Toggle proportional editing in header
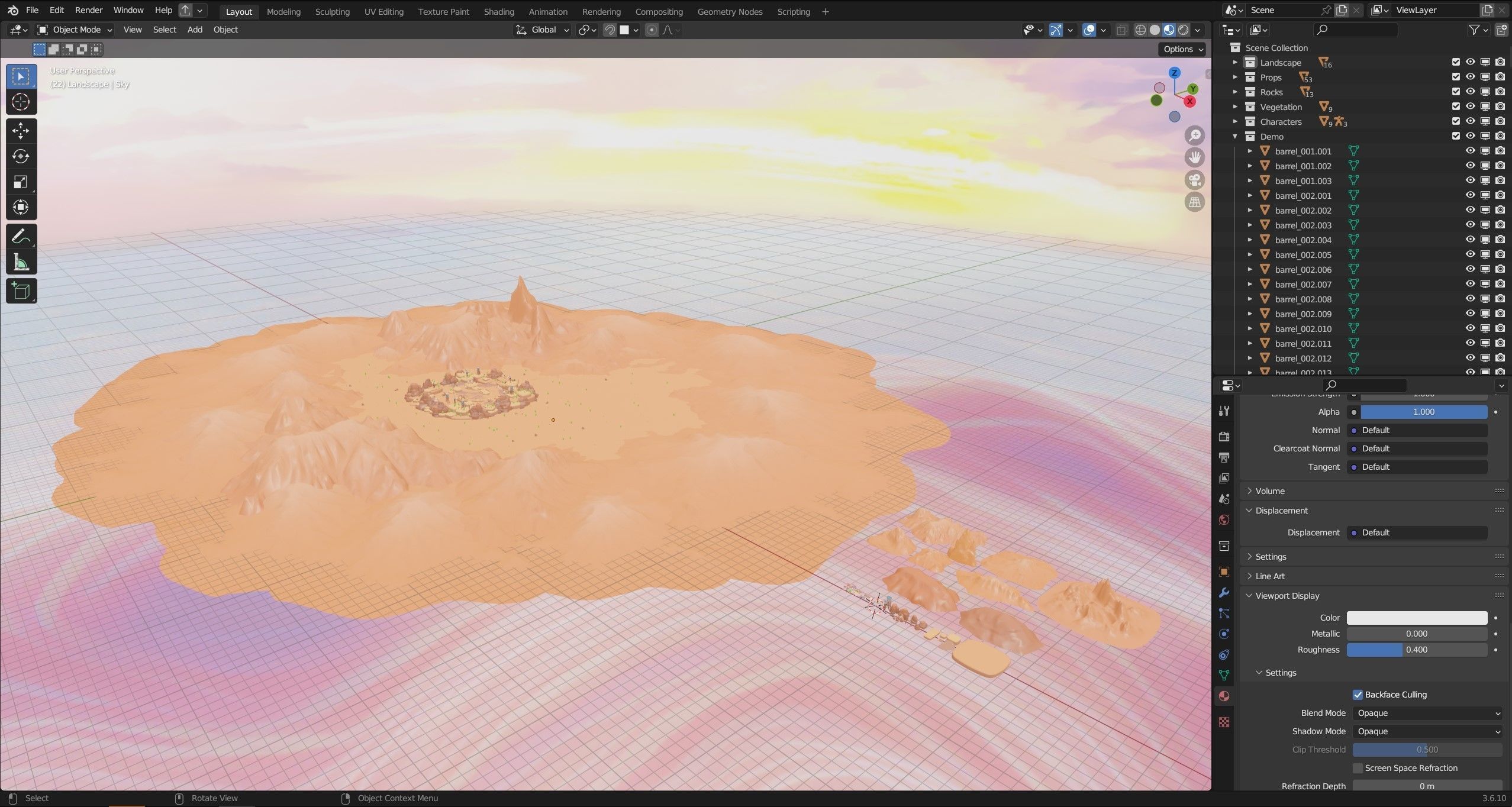This screenshot has height=807, width=1512. click(652, 30)
